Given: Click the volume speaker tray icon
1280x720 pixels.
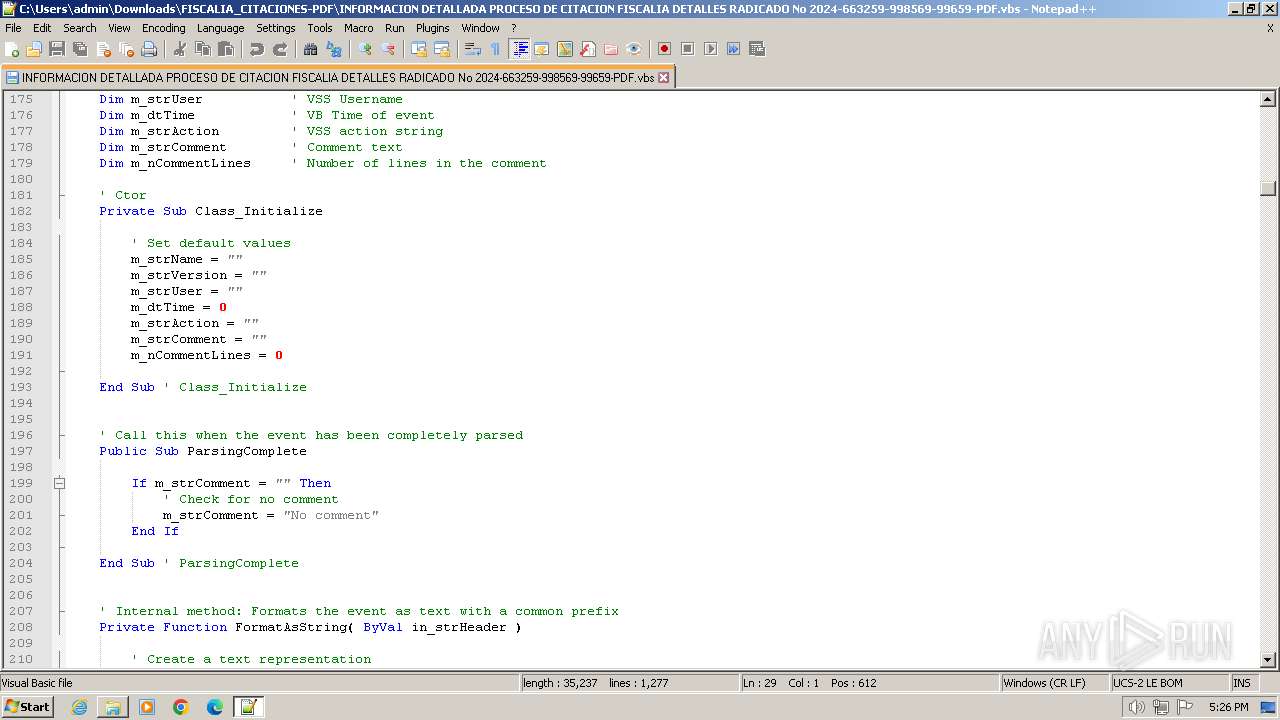Looking at the screenshot, I should [x=1136, y=707].
